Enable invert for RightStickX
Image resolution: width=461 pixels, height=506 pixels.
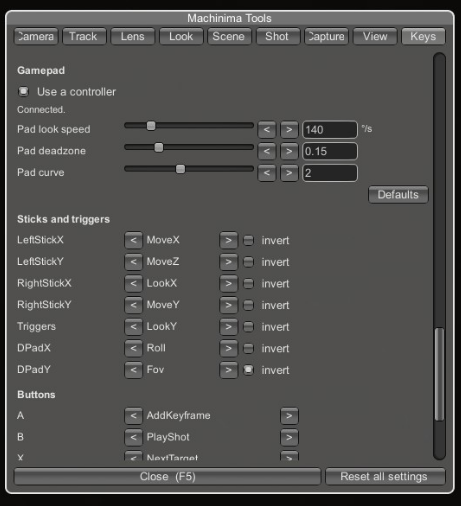248,284
